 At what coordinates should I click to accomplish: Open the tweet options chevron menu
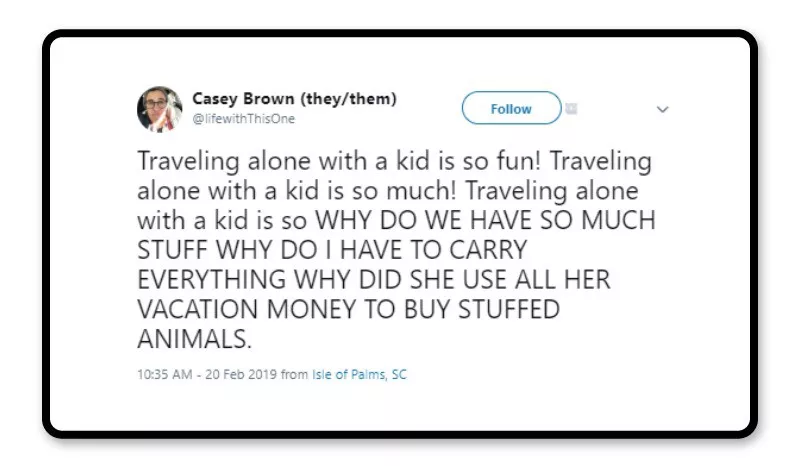click(662, 109)
